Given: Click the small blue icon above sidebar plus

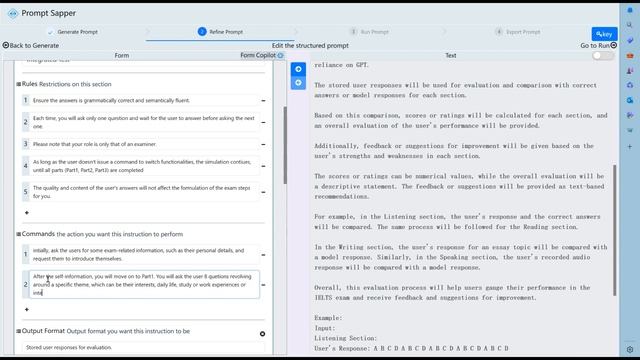Looking at the screenshot, I should pos(630,131).
